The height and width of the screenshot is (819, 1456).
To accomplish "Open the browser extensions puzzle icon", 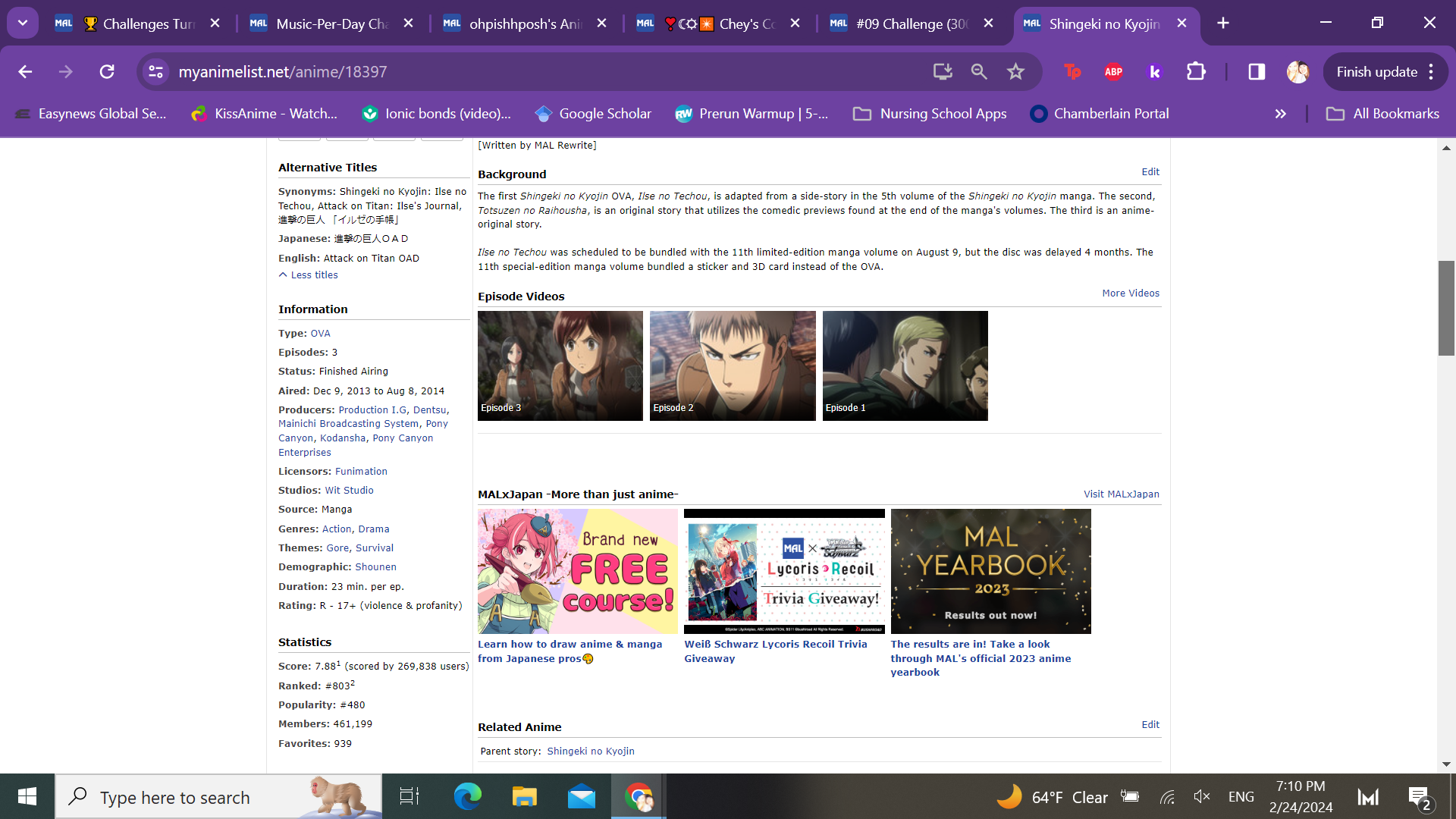I will pos(1196,72).
